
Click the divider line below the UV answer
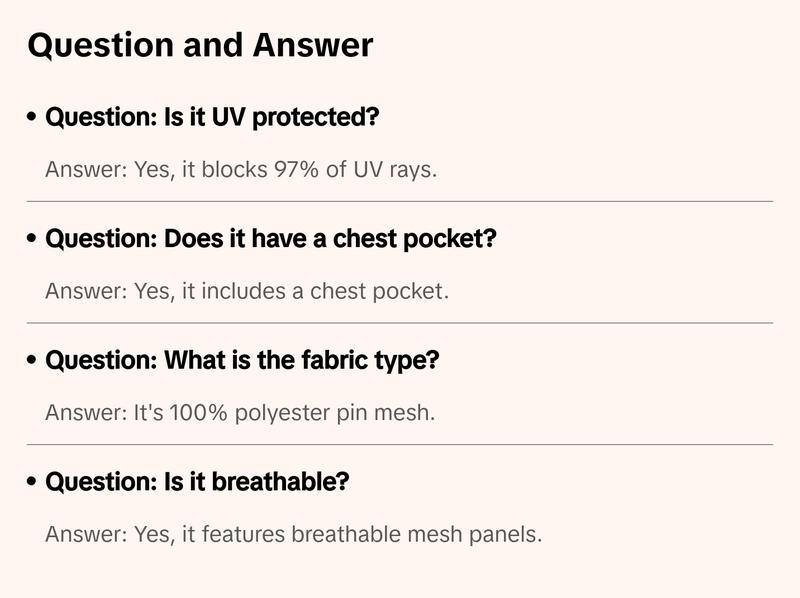400,201
